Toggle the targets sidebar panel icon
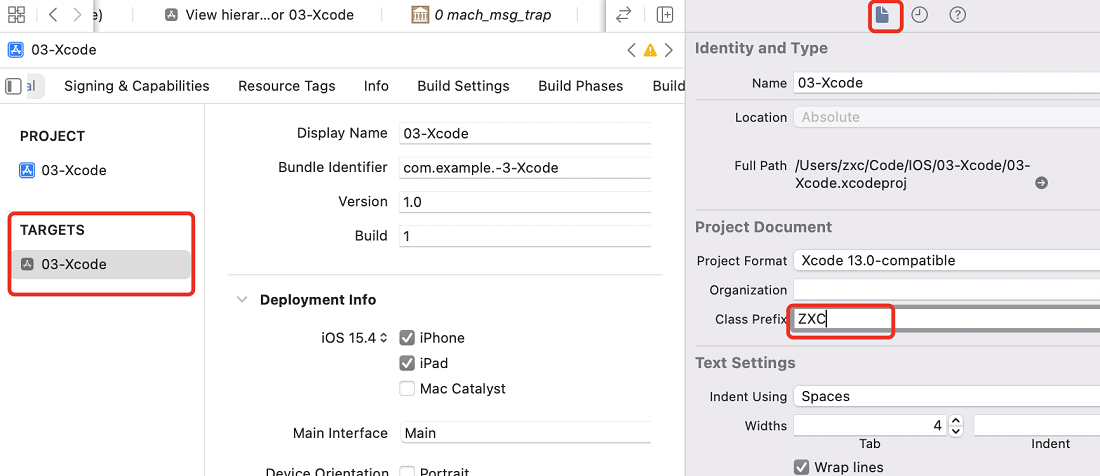 (13, 86)
